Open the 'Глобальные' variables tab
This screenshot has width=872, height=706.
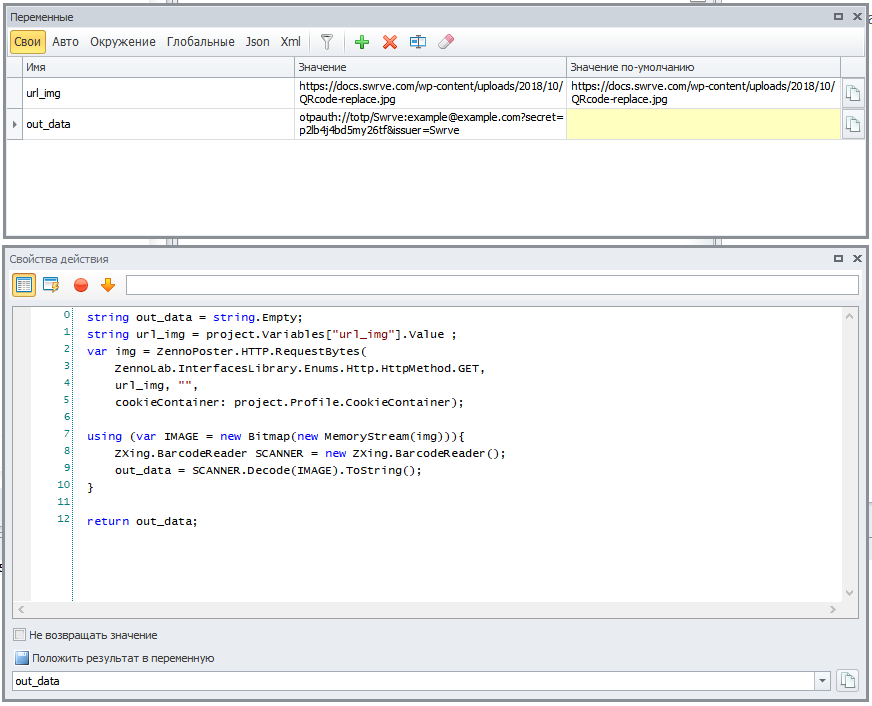coord(200,42)
